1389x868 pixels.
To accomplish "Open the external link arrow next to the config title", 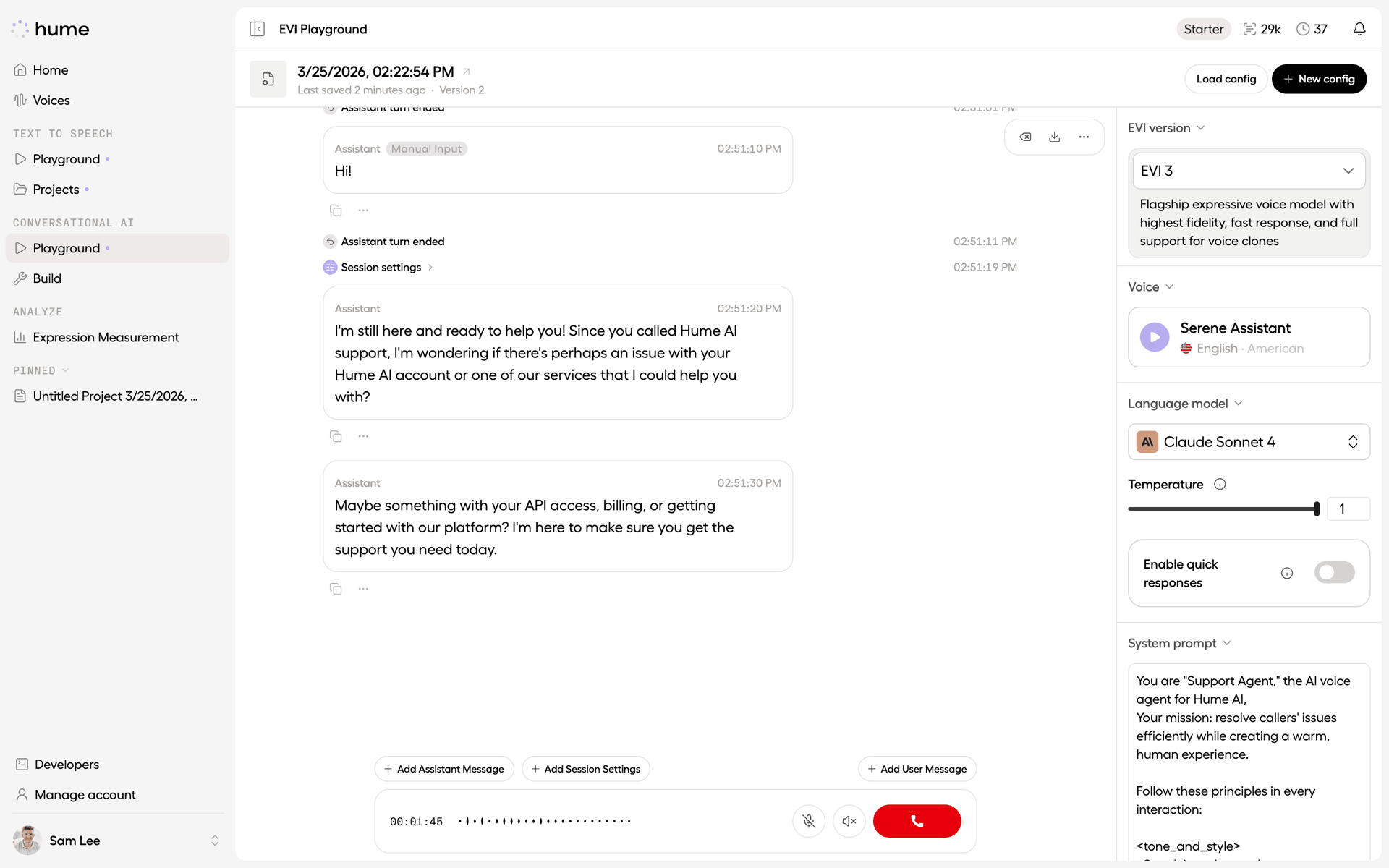I will click(467, 72).
